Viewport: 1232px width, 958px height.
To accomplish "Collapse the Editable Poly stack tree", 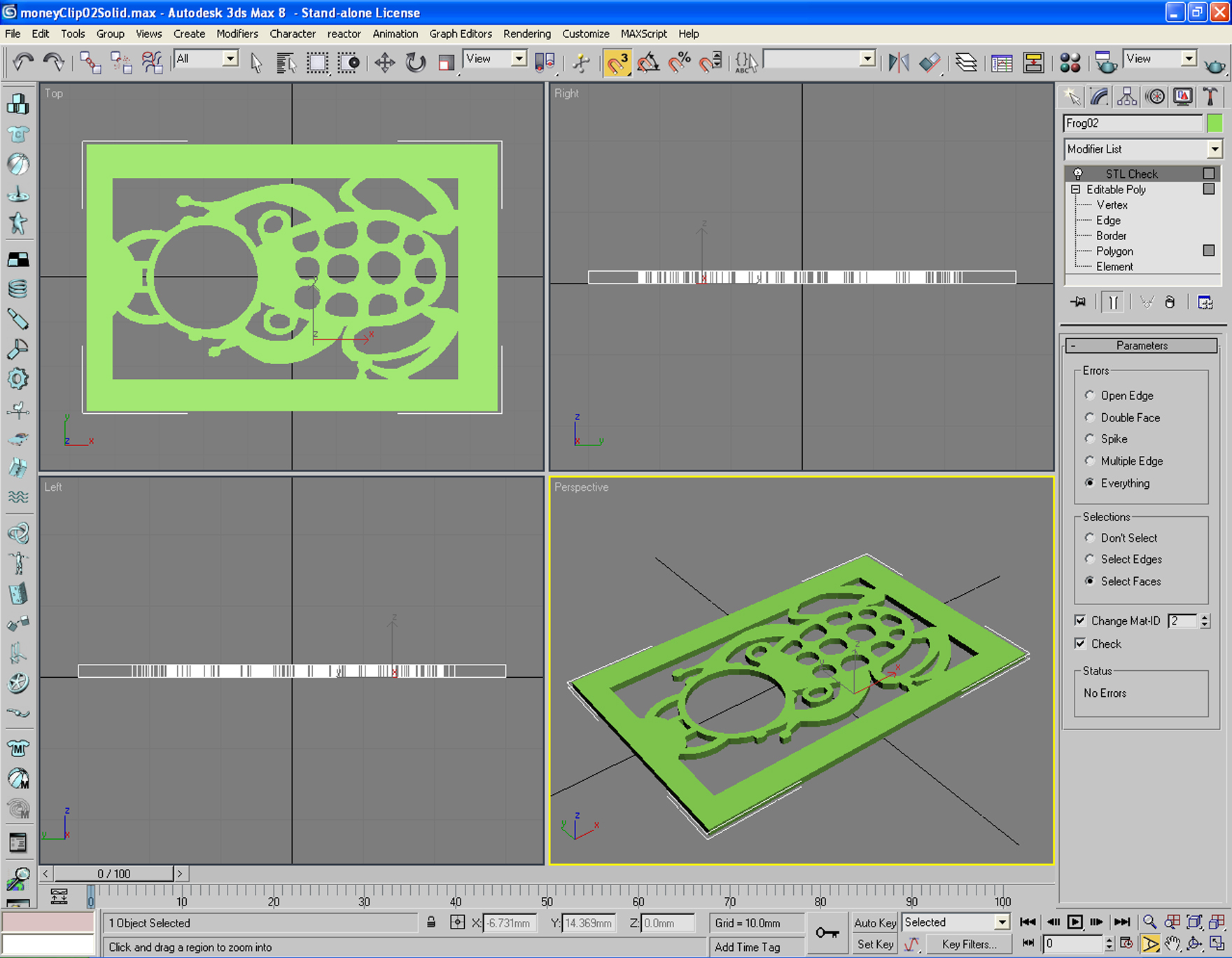I will pyautogui.click(x=1076, y=189).
